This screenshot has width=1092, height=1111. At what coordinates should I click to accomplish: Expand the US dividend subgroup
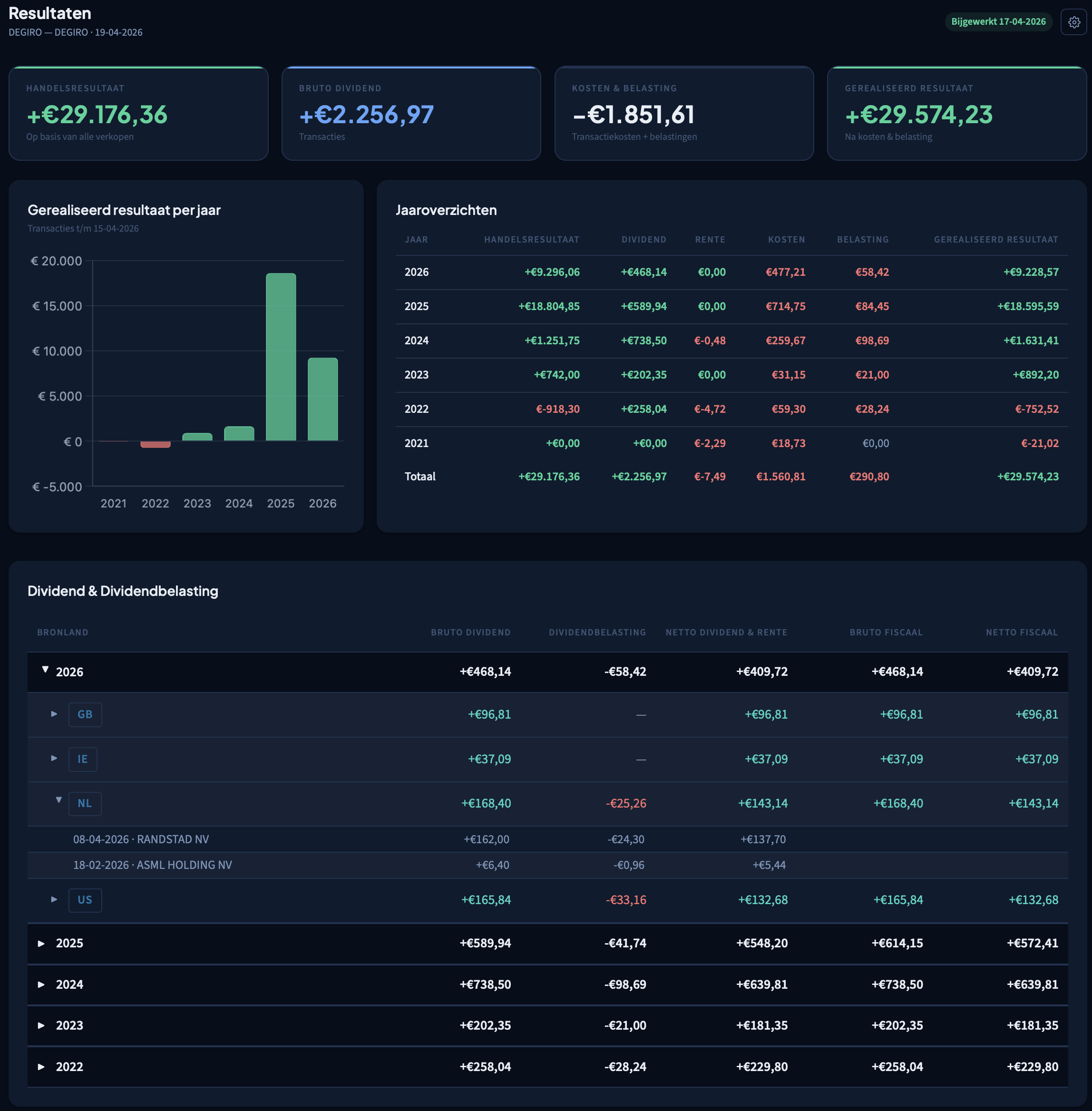pyautogui.click(x=55, y=899)
